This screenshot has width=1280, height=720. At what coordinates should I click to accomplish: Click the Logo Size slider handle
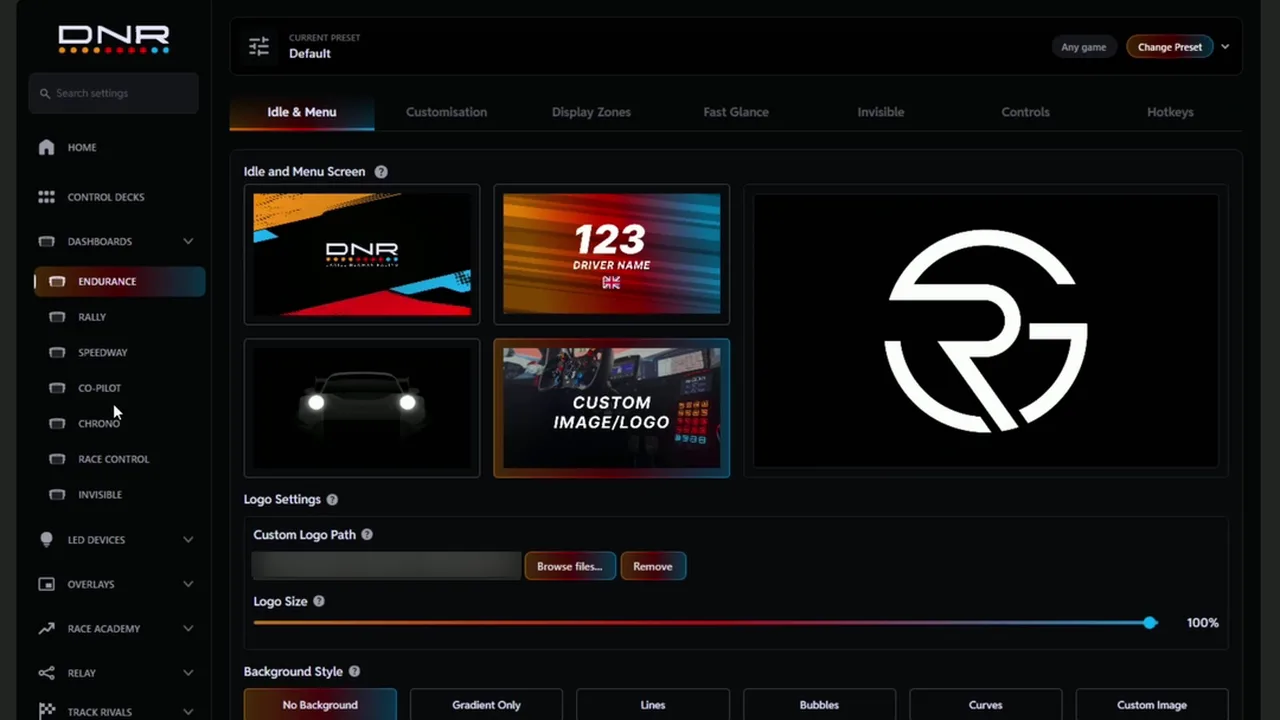[x=1150, y=623]
